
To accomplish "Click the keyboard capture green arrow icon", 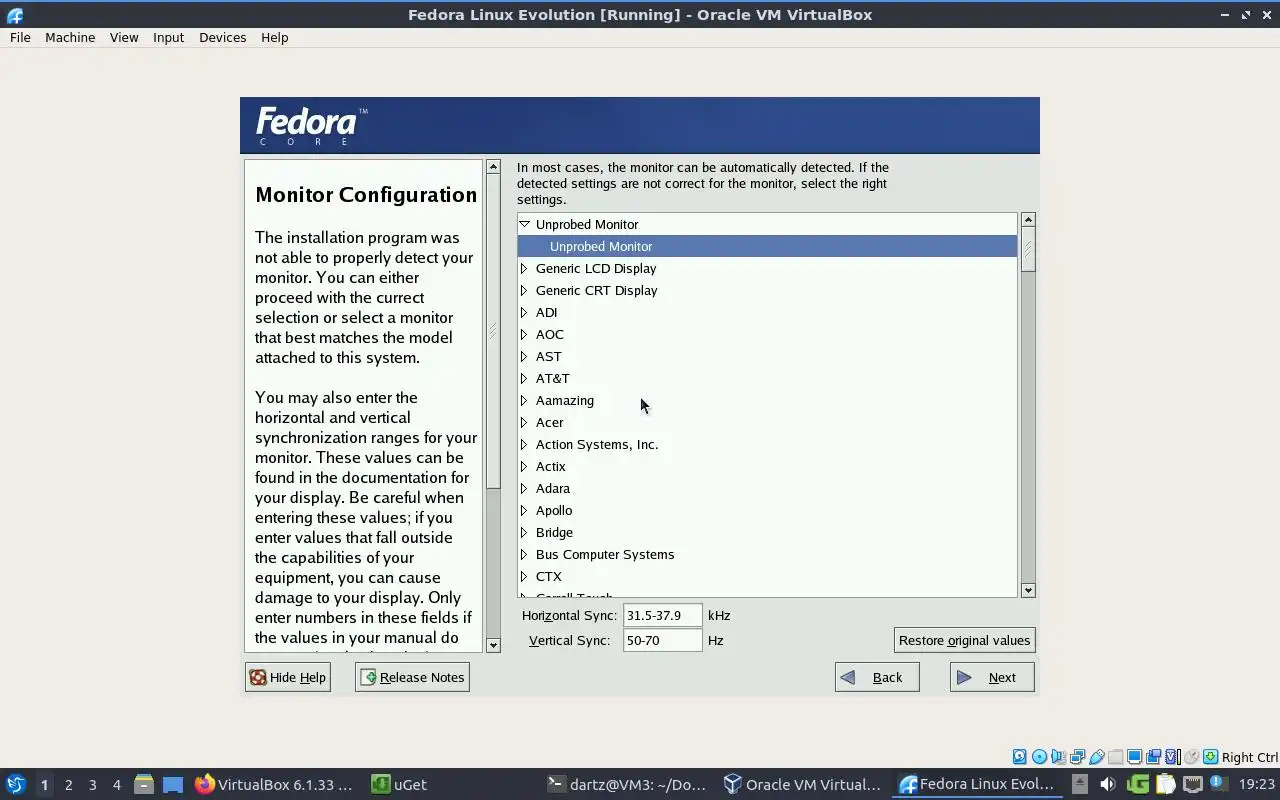I will [1210, 757].
